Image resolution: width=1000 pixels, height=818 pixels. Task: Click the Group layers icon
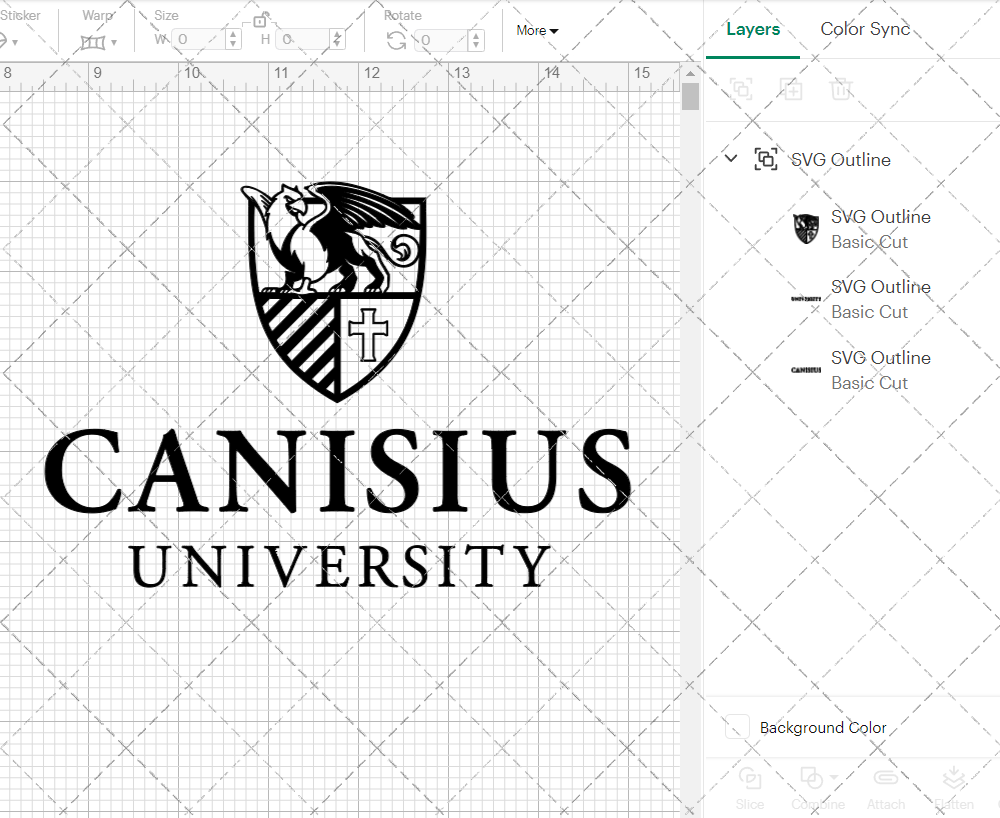pyautogui.click(x=741, y=89)
